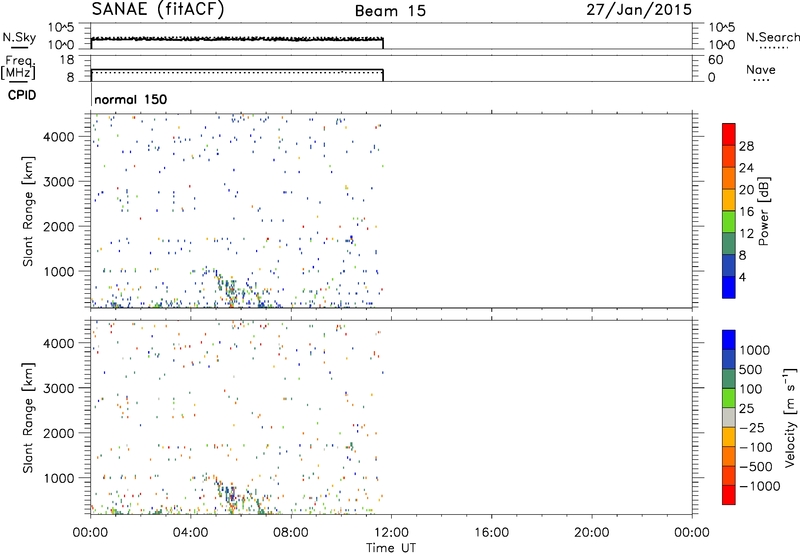Click the 12:00 time tick label
Image resolution: width=800 pixels, height=554 pixels.
pos(391,533)
